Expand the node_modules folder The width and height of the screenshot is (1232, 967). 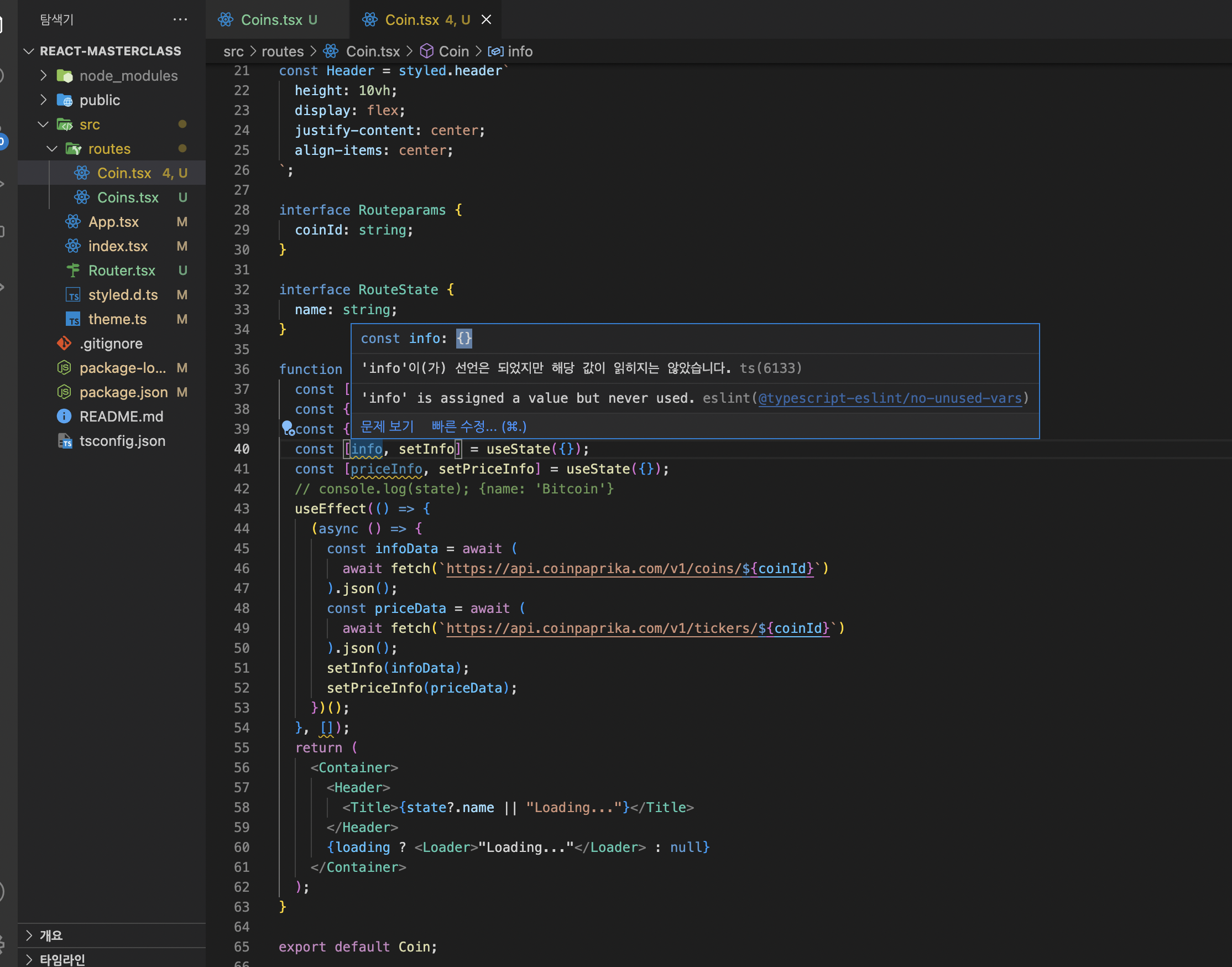[44, 75]
